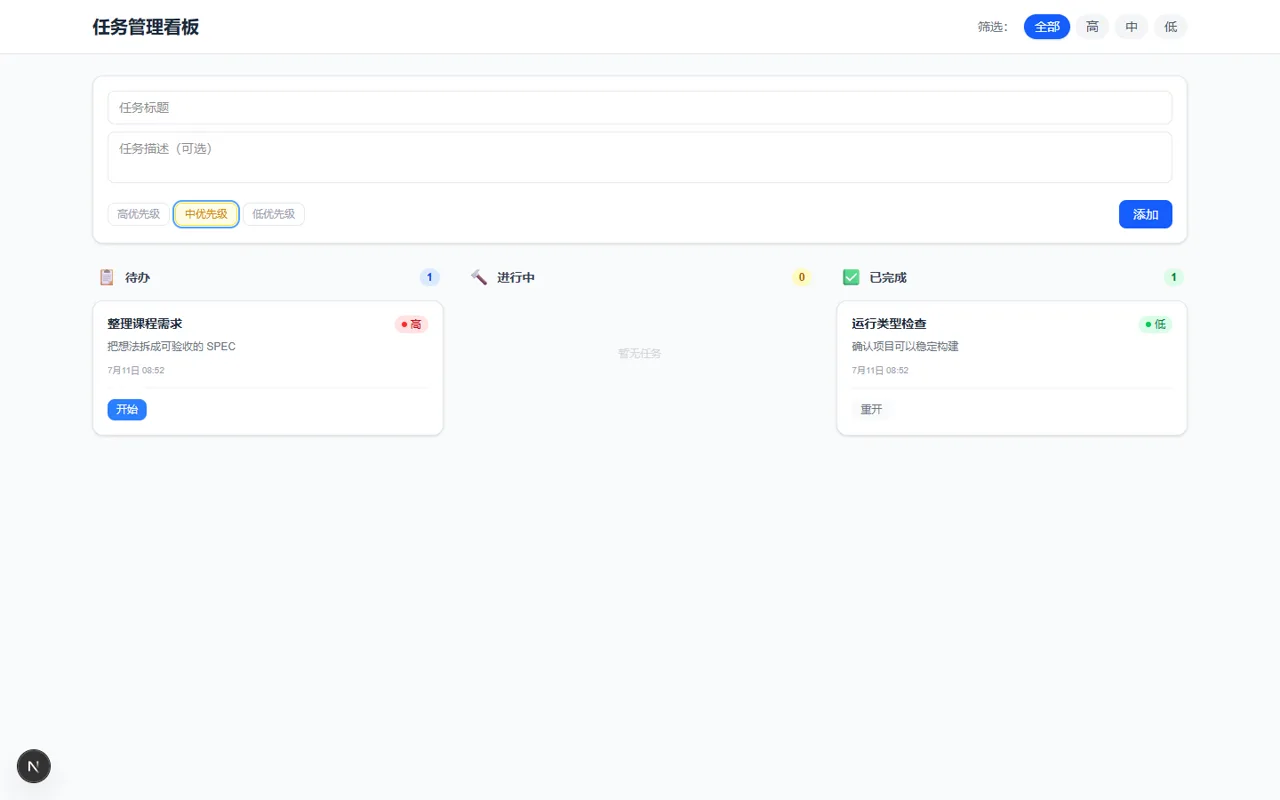Viewport: 1280px width, 800px height.
Task: Click the hammer icon beside 进行中
Action: pos(479,277)
